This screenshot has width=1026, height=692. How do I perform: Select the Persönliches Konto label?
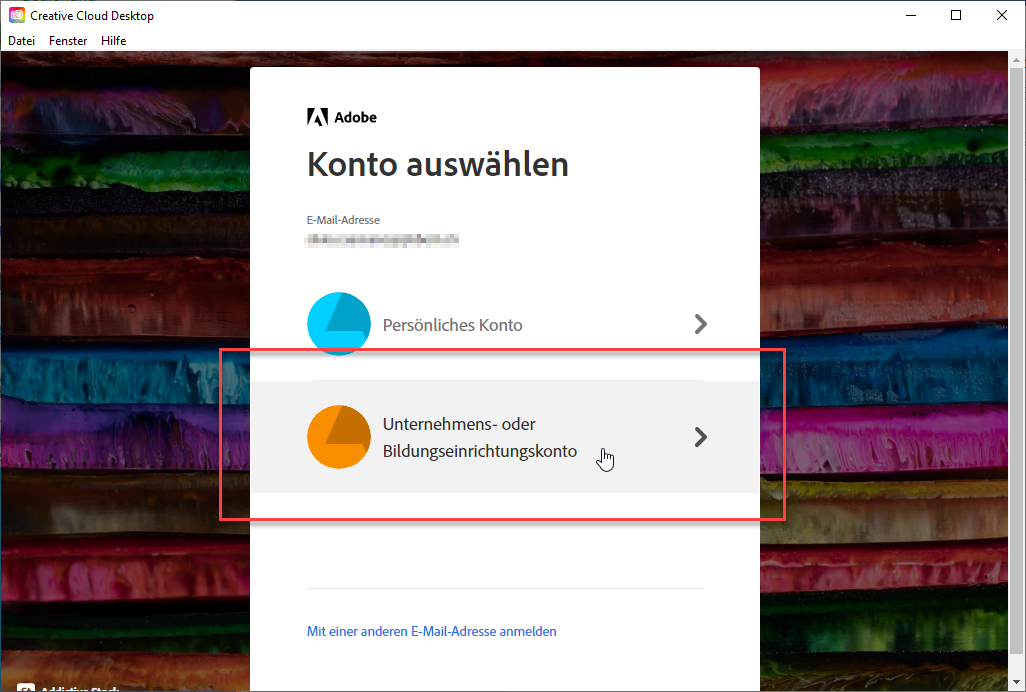point(452,325)
